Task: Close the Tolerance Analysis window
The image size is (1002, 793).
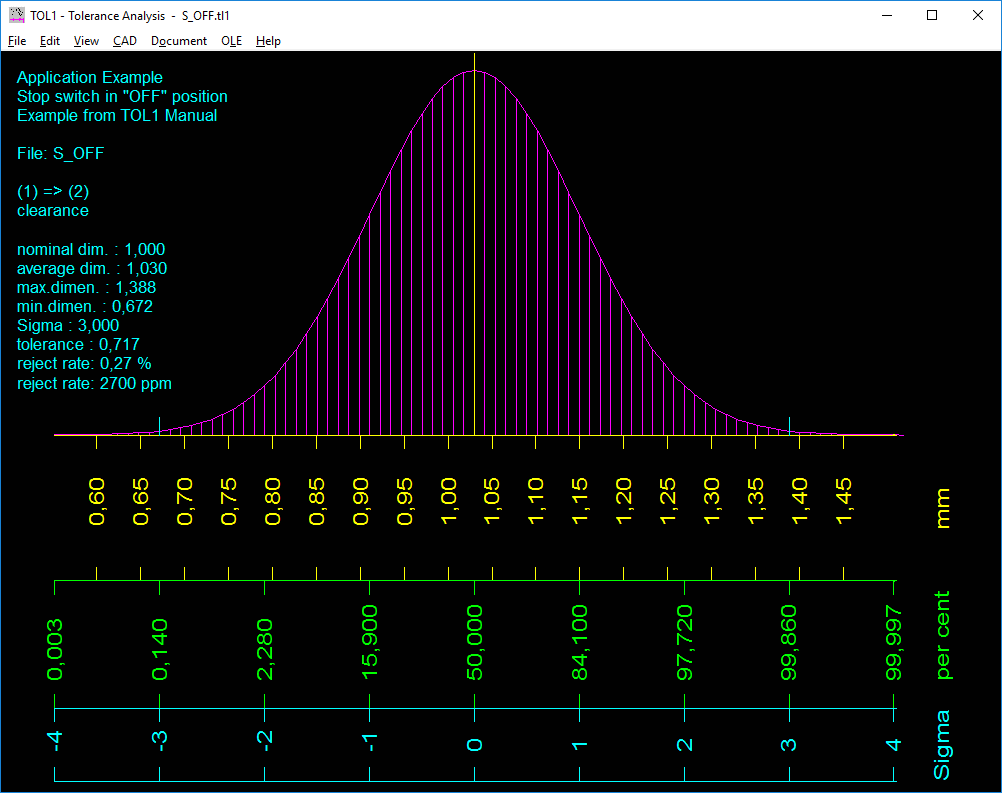Action: 977,15
